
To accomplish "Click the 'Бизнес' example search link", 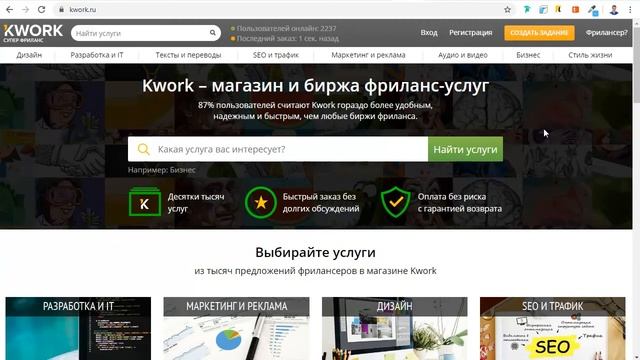I will click(x=182, y=170).
